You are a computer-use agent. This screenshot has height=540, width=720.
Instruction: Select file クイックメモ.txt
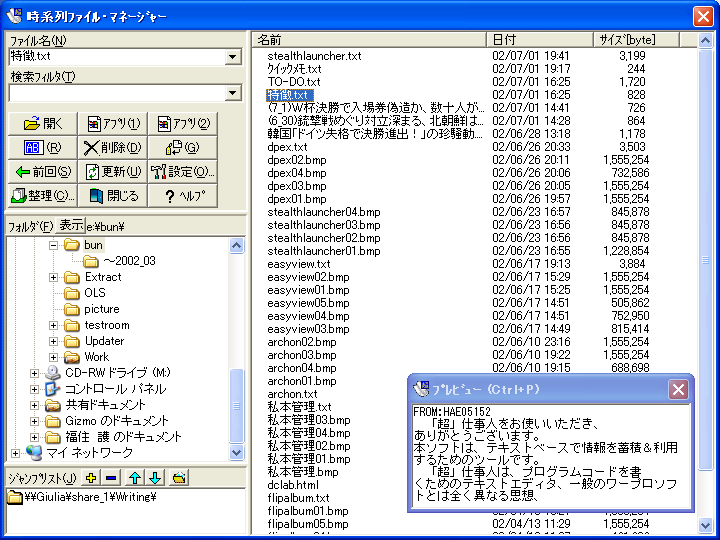tap(294, 69)
